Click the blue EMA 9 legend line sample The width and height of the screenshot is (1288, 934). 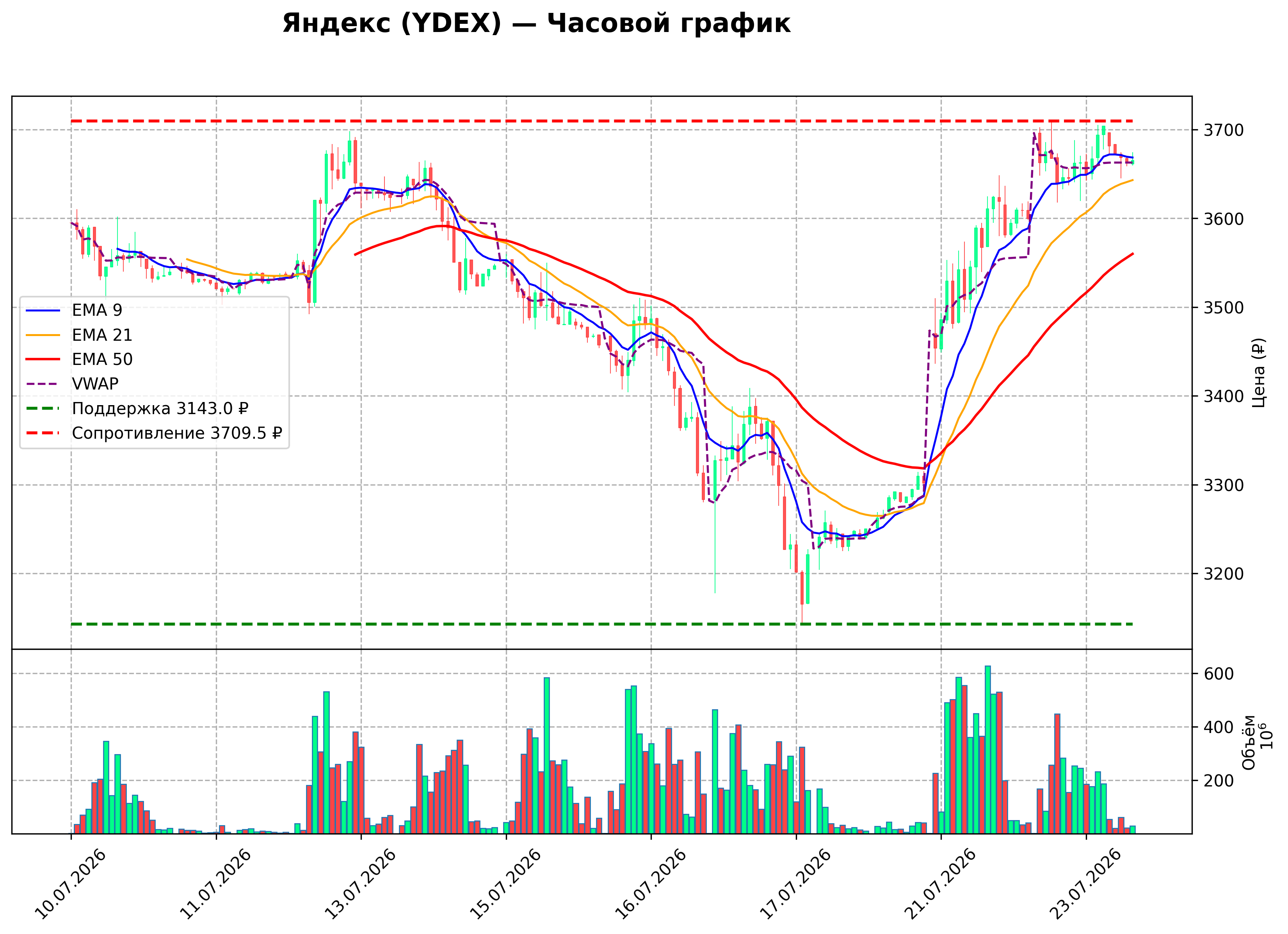click(43, 311)
